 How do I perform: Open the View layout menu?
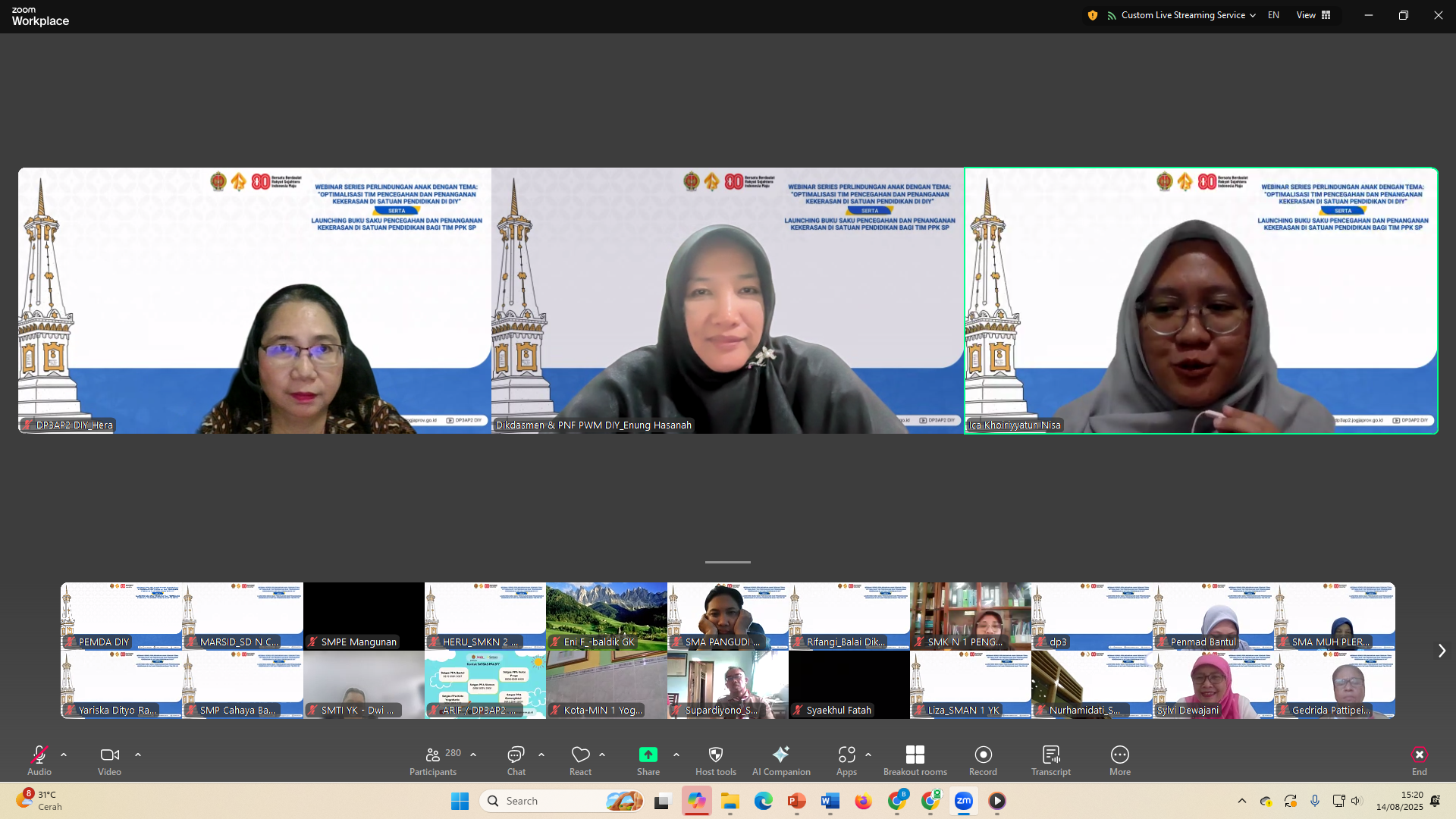point(1313,15)
